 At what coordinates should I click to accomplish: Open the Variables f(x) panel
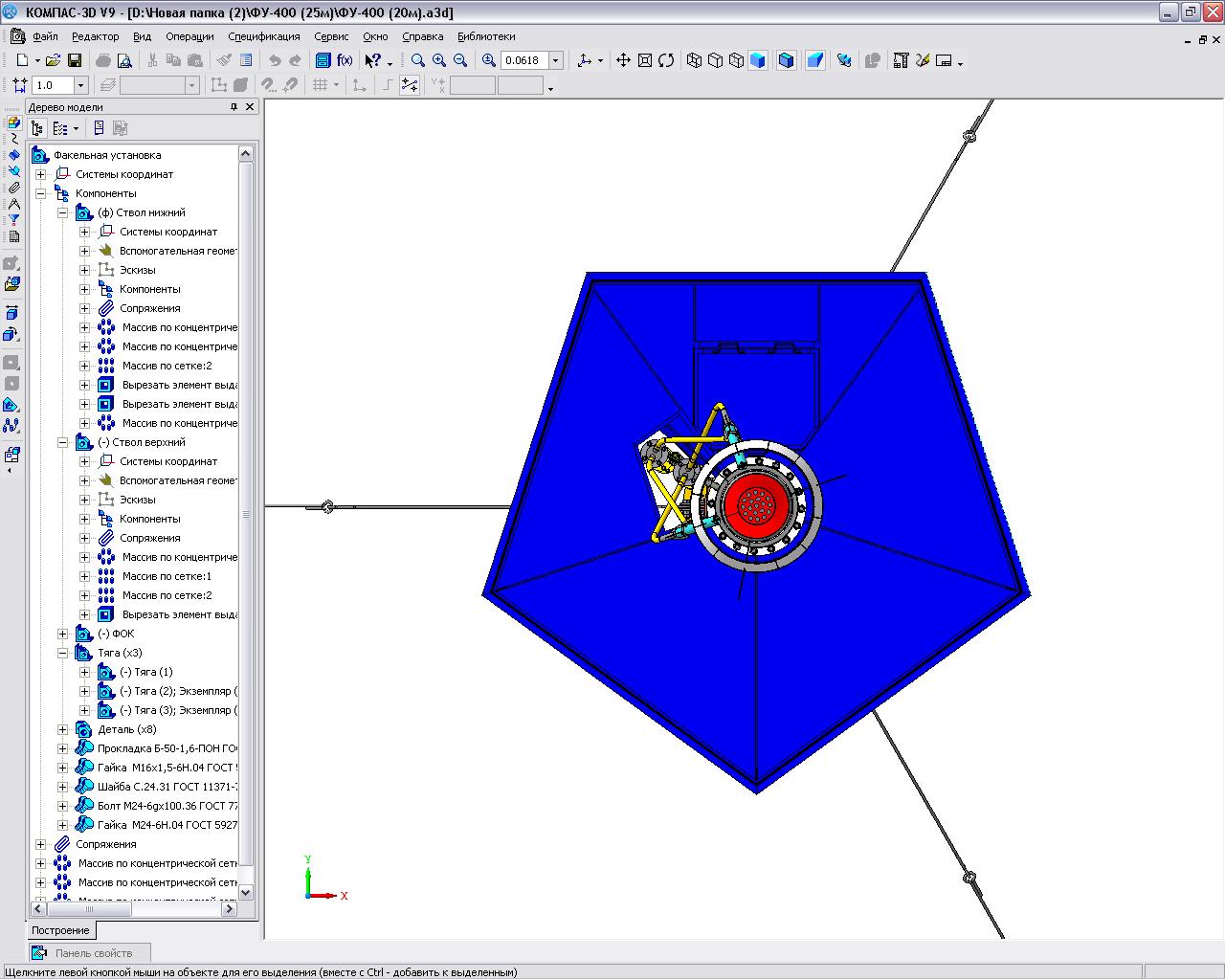pos(345,60)
